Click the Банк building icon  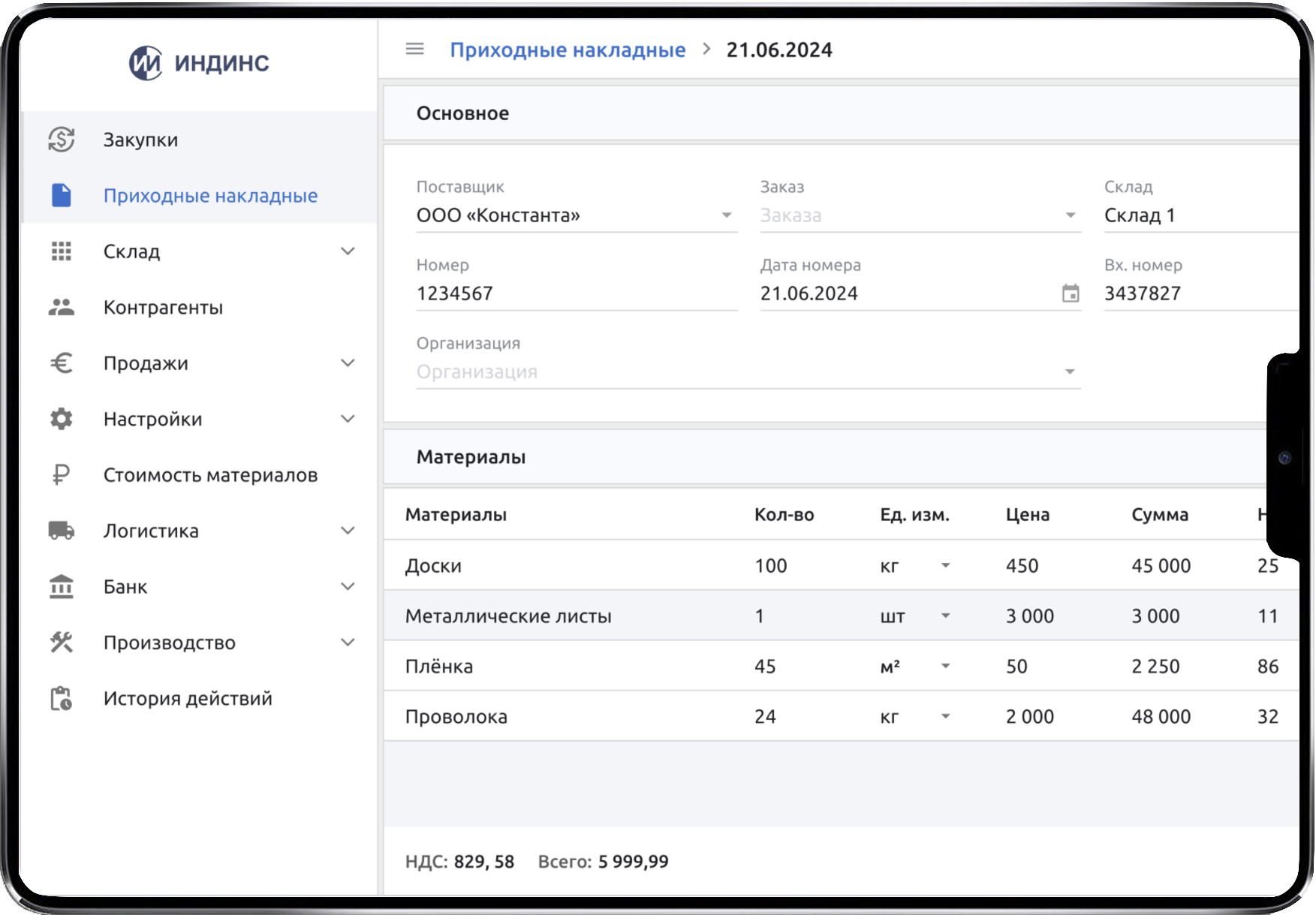pos(62,586)
